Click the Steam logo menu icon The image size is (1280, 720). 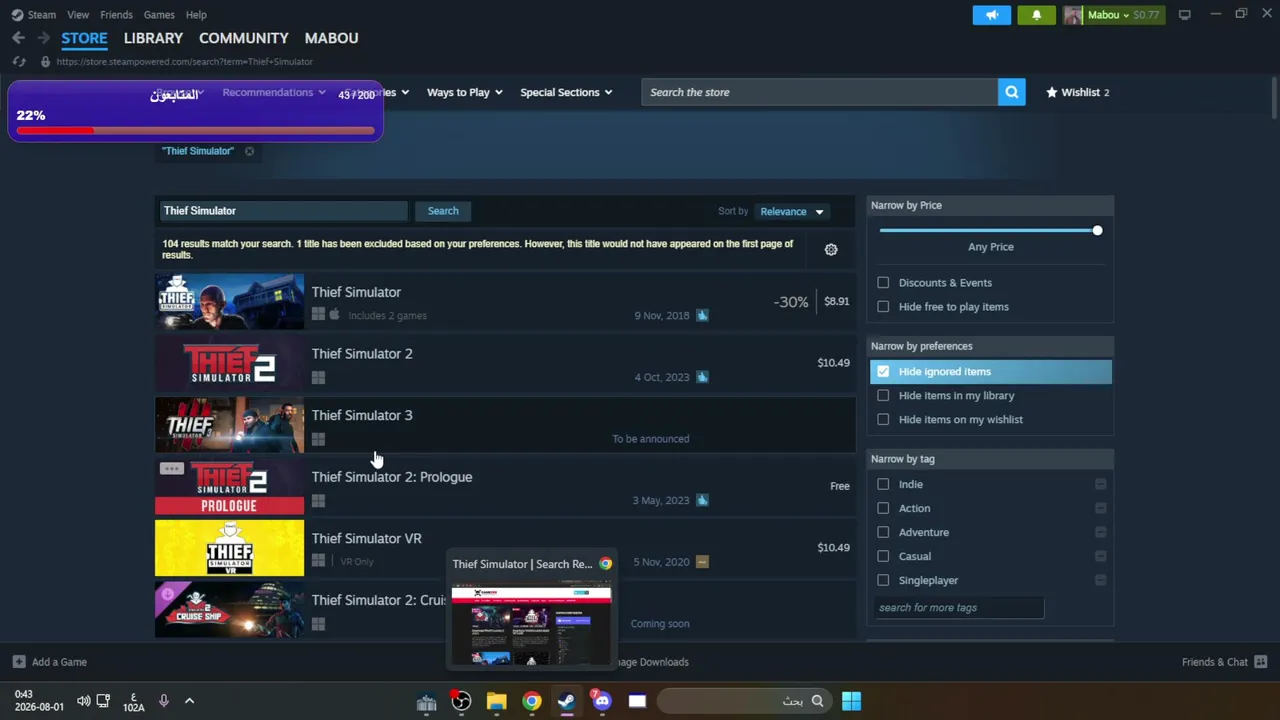pyautogui.click(x=17, y=15)
